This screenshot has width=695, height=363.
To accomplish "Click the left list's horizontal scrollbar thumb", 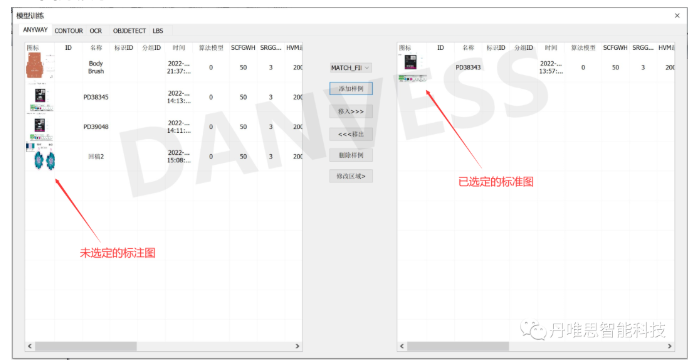I will tap(86, 346).
